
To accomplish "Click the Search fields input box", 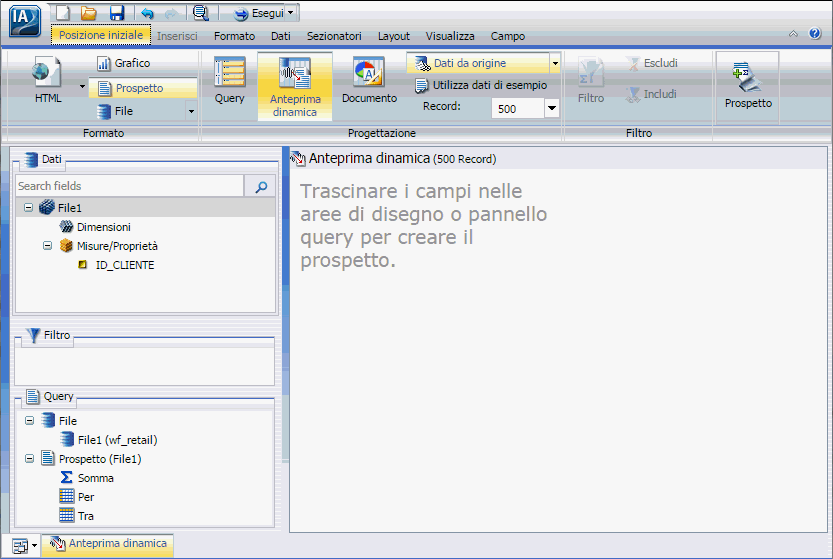I will tap(130, 186).
